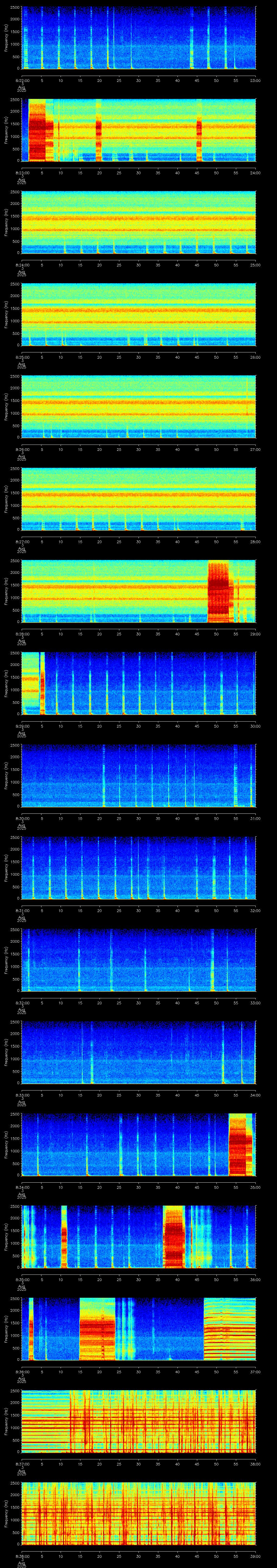Select the spectrogram panel beginning at 8:32:00
The width and height of the screenshot is (277, 1568).
pos(138,960)
